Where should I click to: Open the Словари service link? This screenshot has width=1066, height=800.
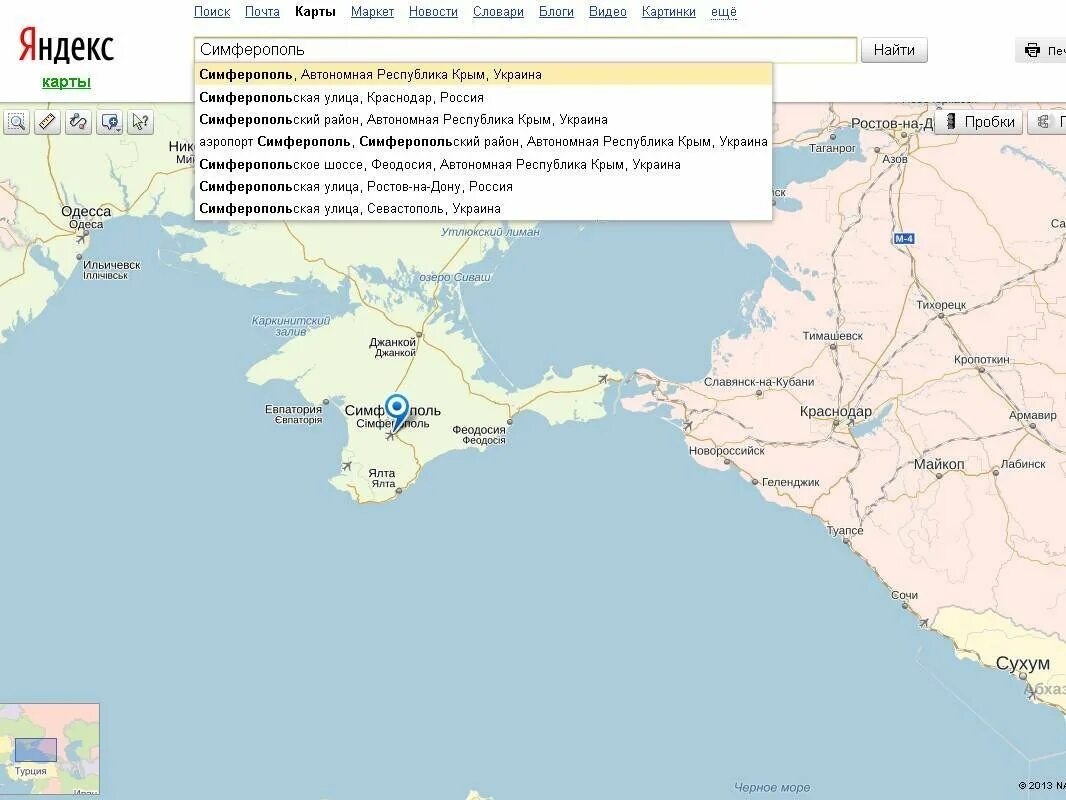[498, 12]
